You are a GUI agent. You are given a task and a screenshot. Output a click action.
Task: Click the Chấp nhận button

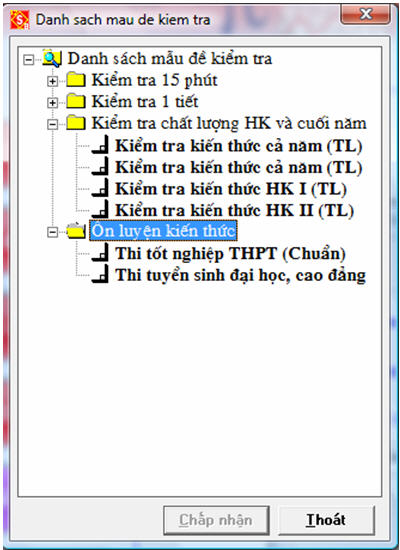point(216,520)
